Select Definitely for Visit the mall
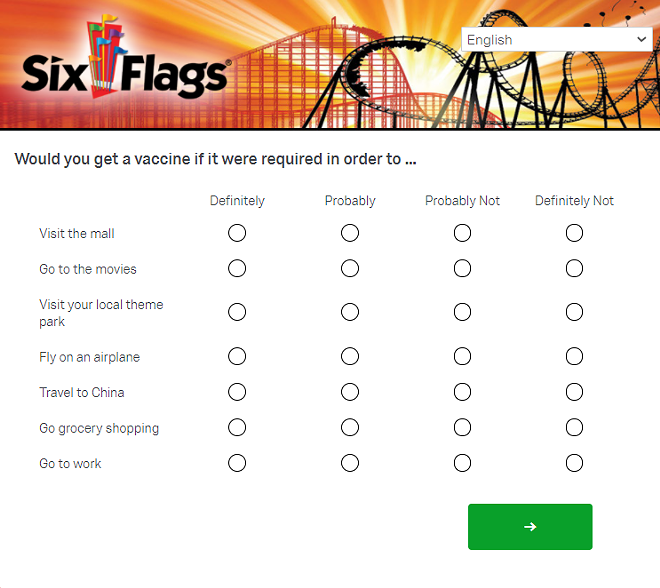 (x=237, y=233)
